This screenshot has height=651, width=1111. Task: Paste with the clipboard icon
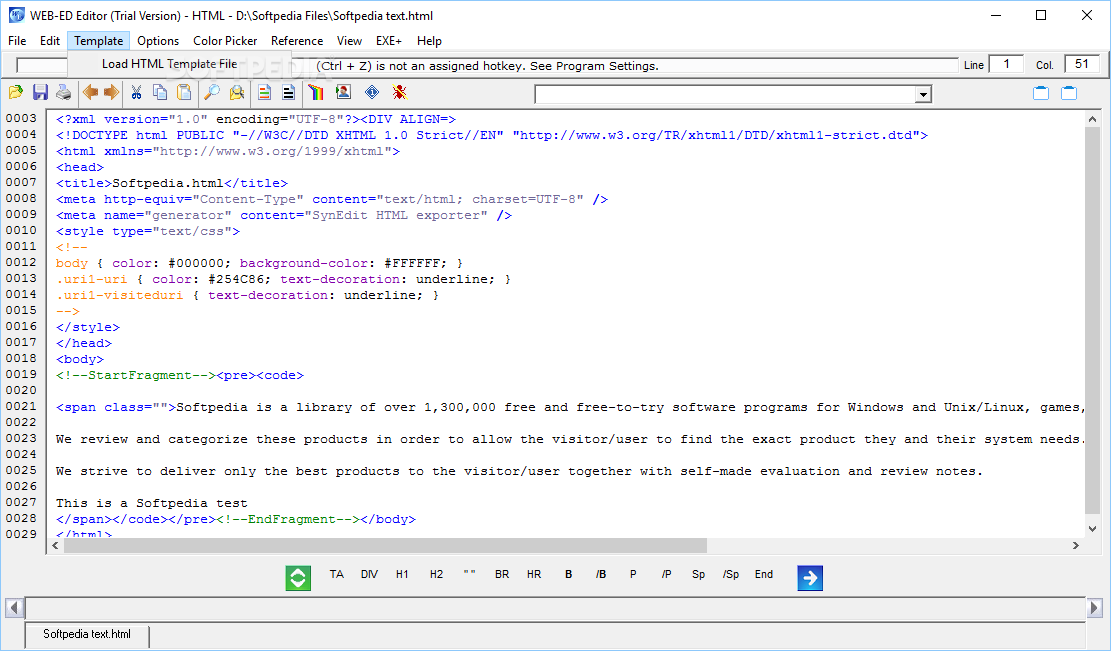[x=184, y=92]
